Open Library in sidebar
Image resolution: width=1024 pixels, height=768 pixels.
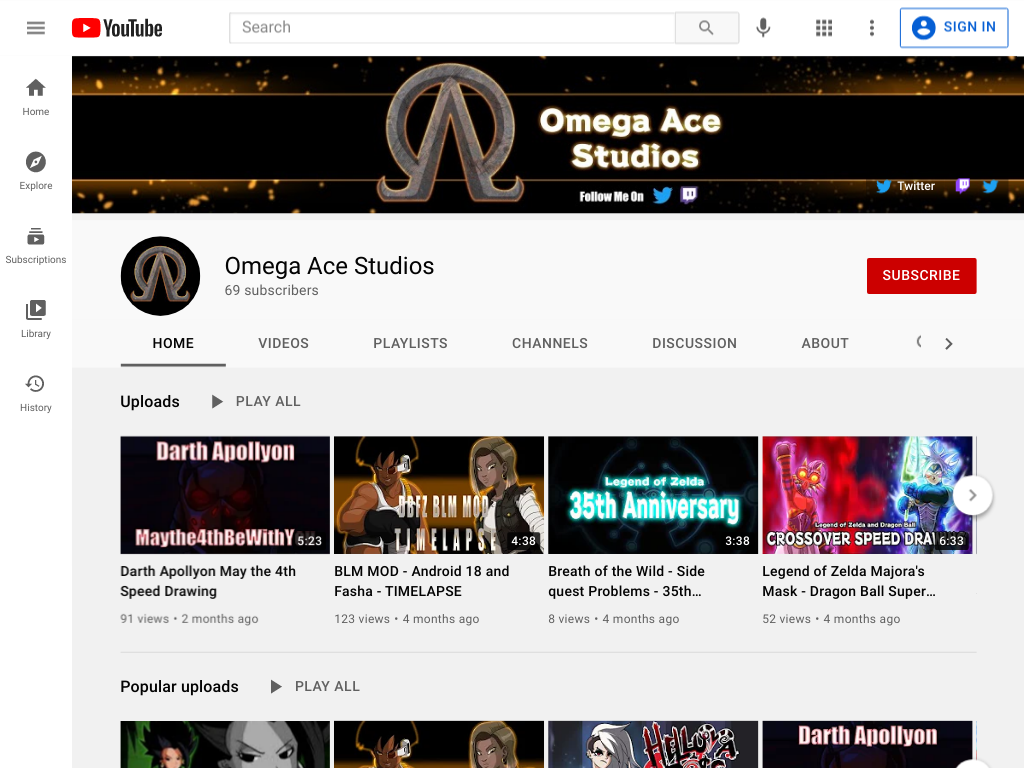[x=36, y=319]
